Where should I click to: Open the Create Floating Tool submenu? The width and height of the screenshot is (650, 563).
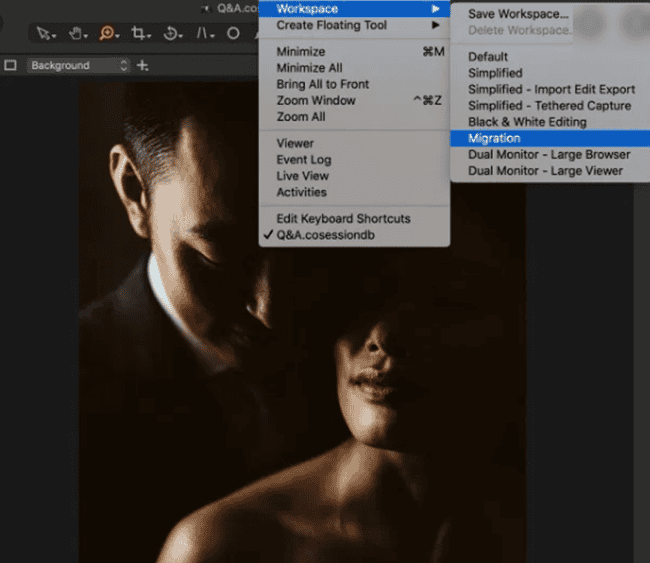tap(354, 25)
